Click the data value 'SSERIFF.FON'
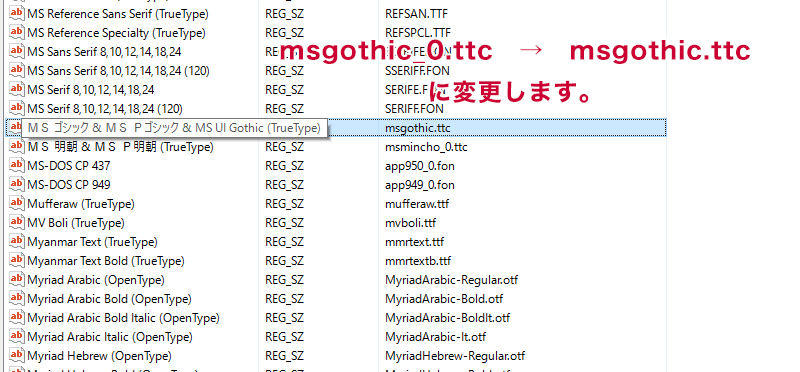 tap(417, 71)
